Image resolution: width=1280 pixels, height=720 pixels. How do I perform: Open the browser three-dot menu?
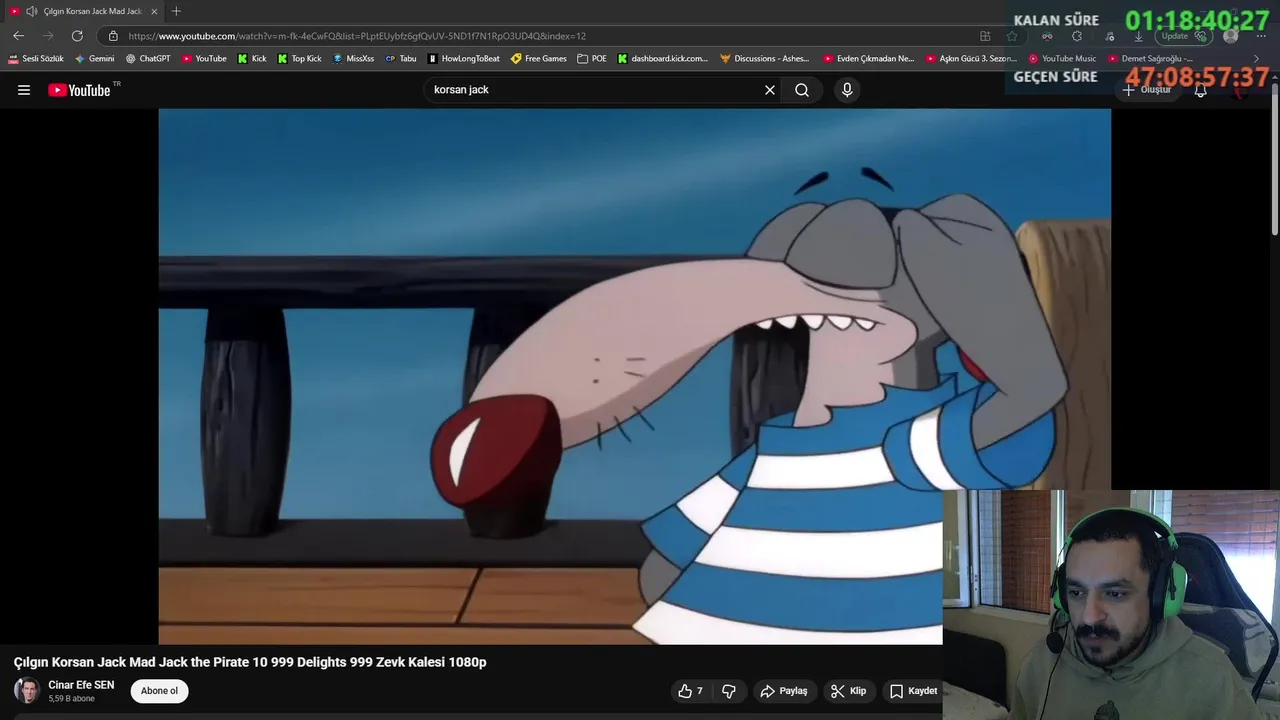click(x=1261, y=36)
